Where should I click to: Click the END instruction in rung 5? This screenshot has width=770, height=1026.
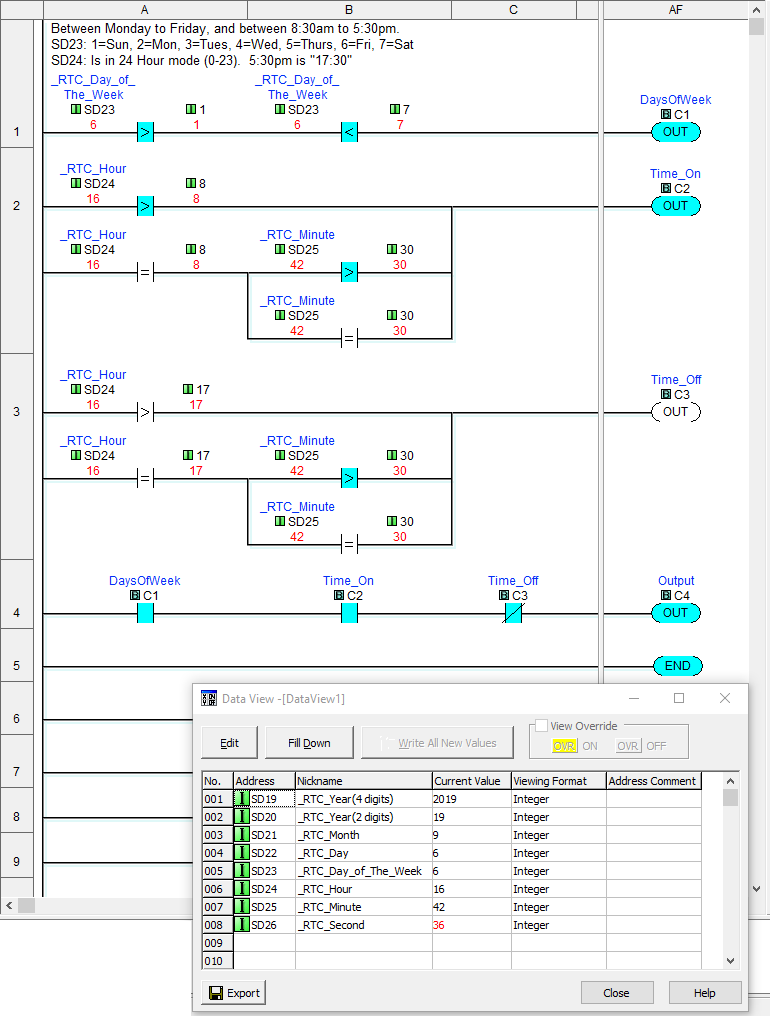coord(678,665)
